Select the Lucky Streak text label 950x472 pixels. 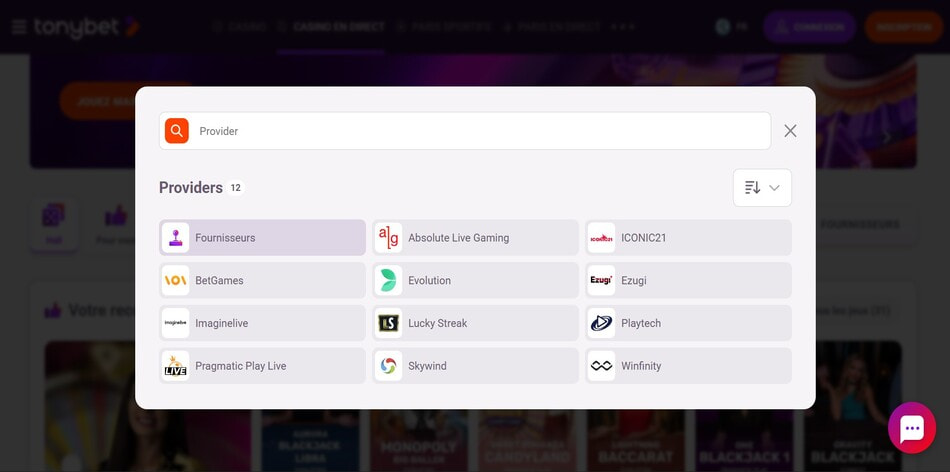coord(437,324)
